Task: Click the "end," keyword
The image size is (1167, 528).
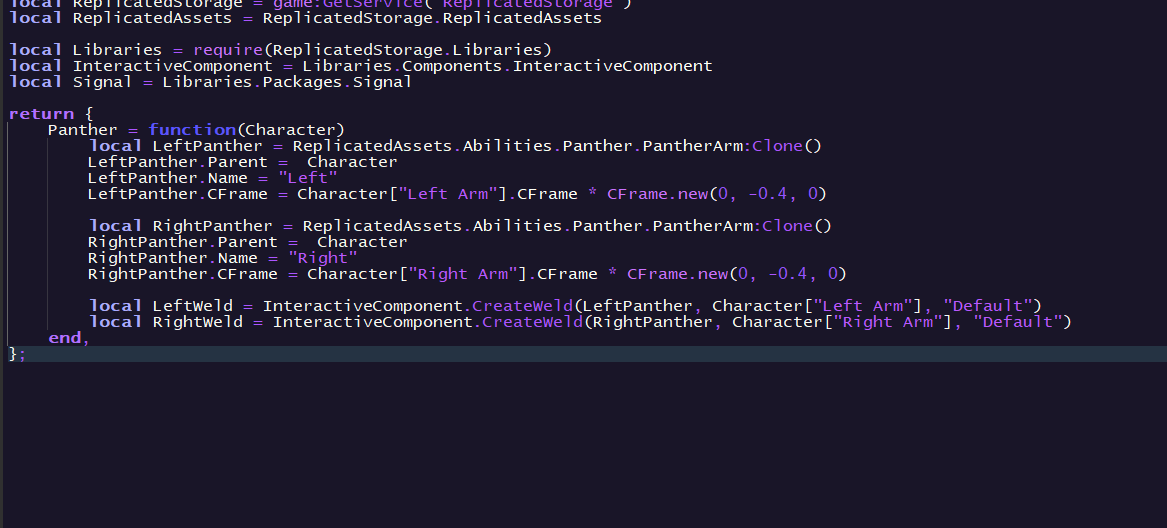Action: (68, 339)
